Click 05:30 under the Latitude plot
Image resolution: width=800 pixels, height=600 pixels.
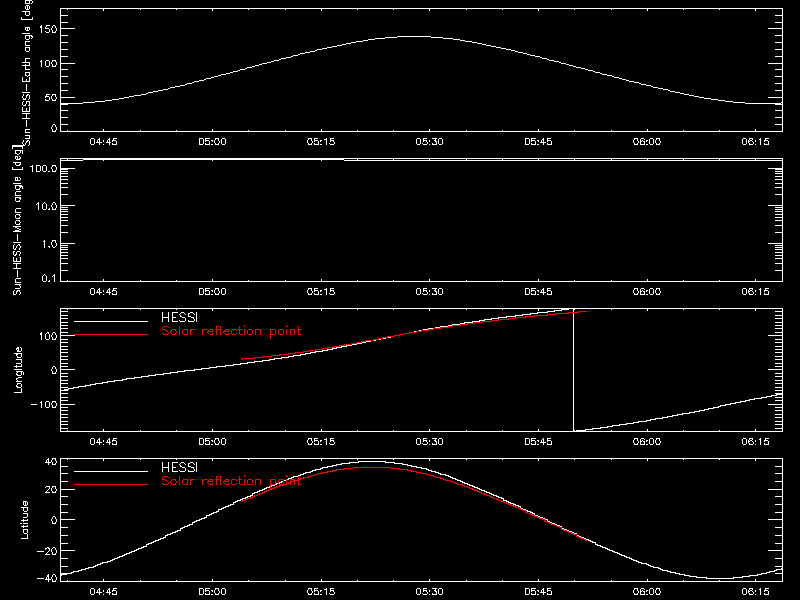(x=430, y=592)
